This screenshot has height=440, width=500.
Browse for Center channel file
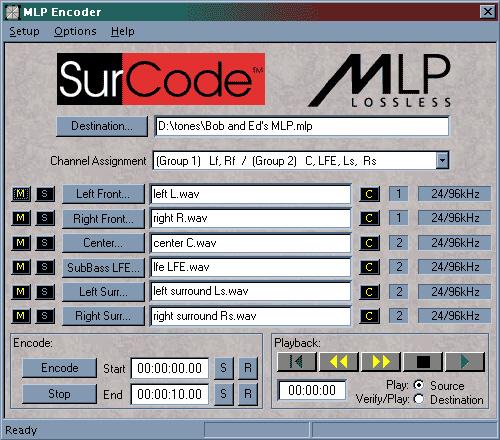[103, 243]
